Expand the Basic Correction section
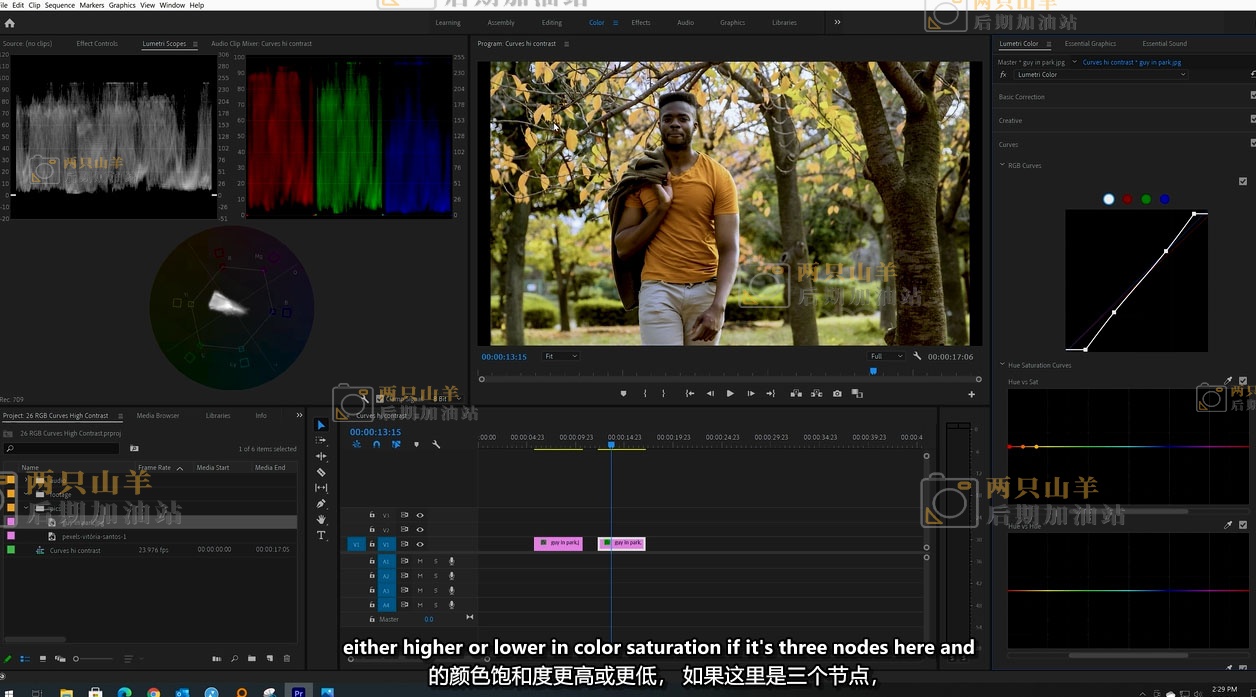Image resolution: width=1256 pixels, height=697 pixels. 1022,97
